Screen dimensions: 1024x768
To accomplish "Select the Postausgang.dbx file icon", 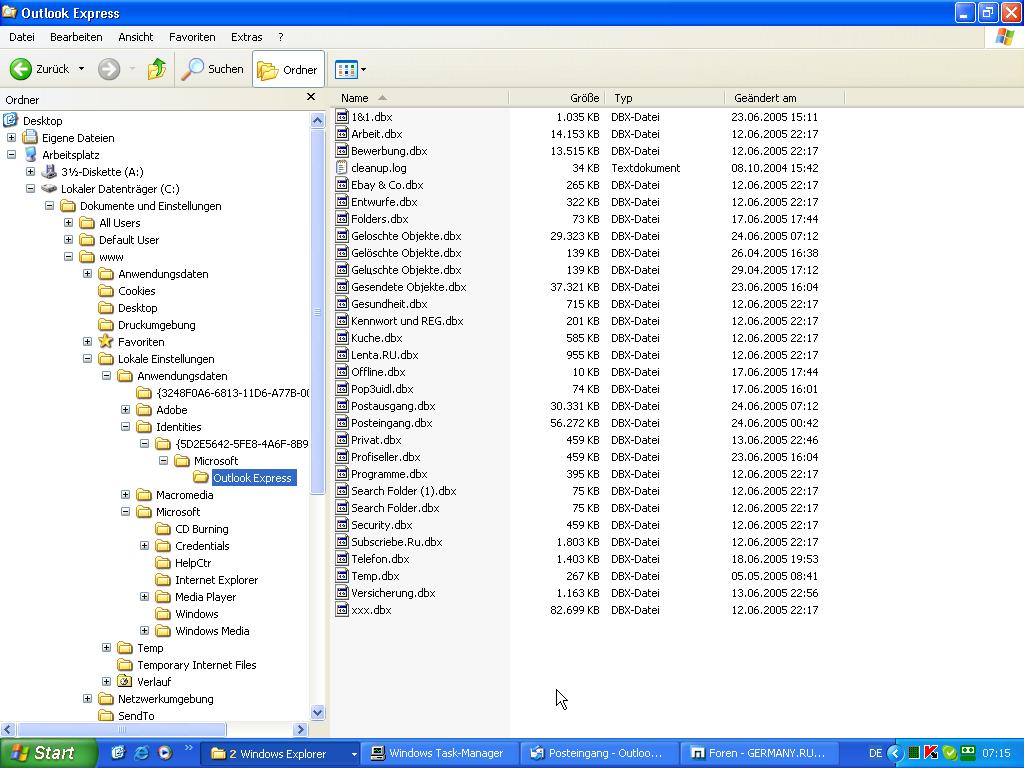I will tap(342, 406).
